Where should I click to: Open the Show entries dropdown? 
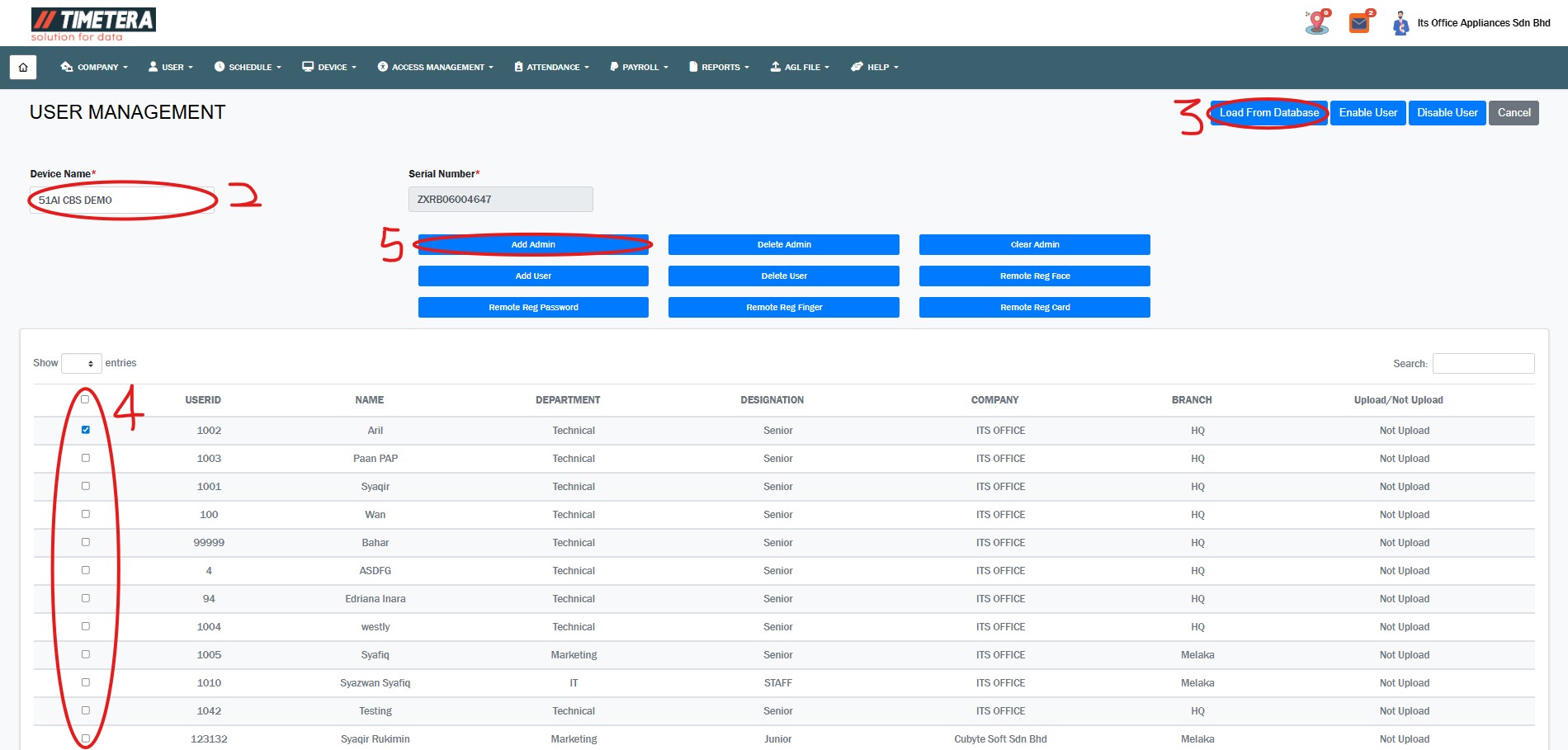tap(82, 363)
